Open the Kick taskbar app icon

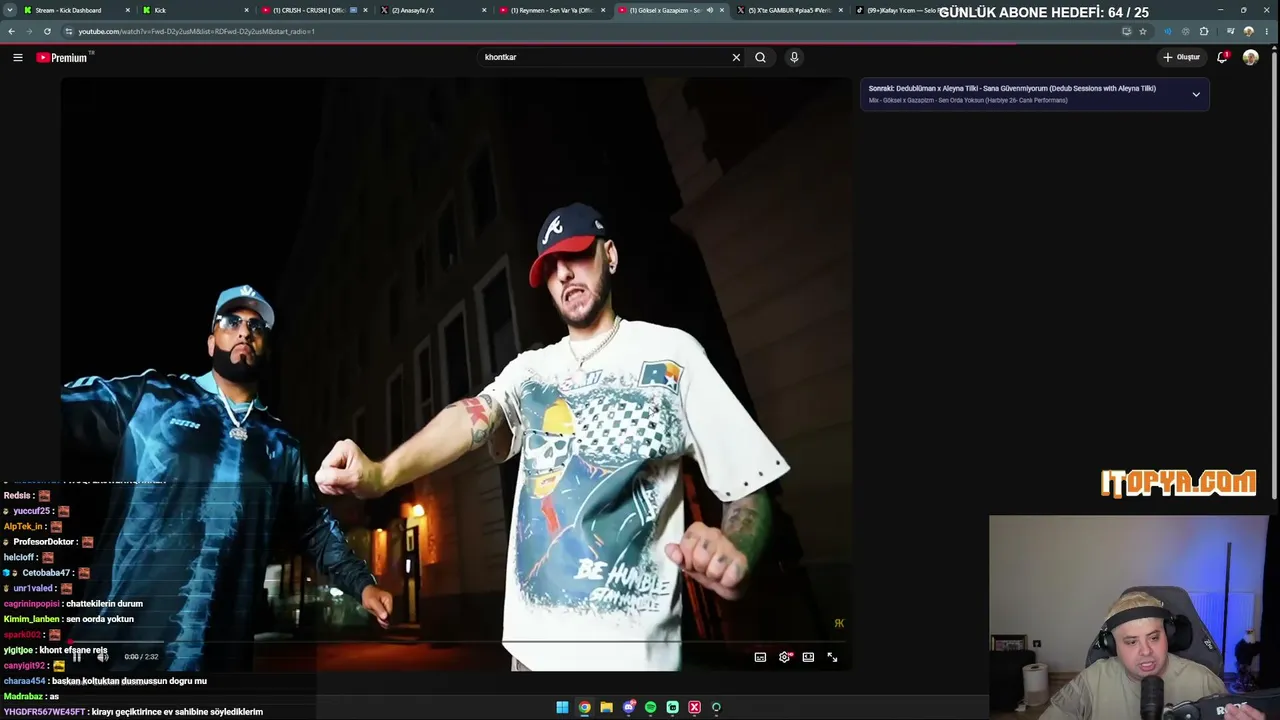[672, 707]
